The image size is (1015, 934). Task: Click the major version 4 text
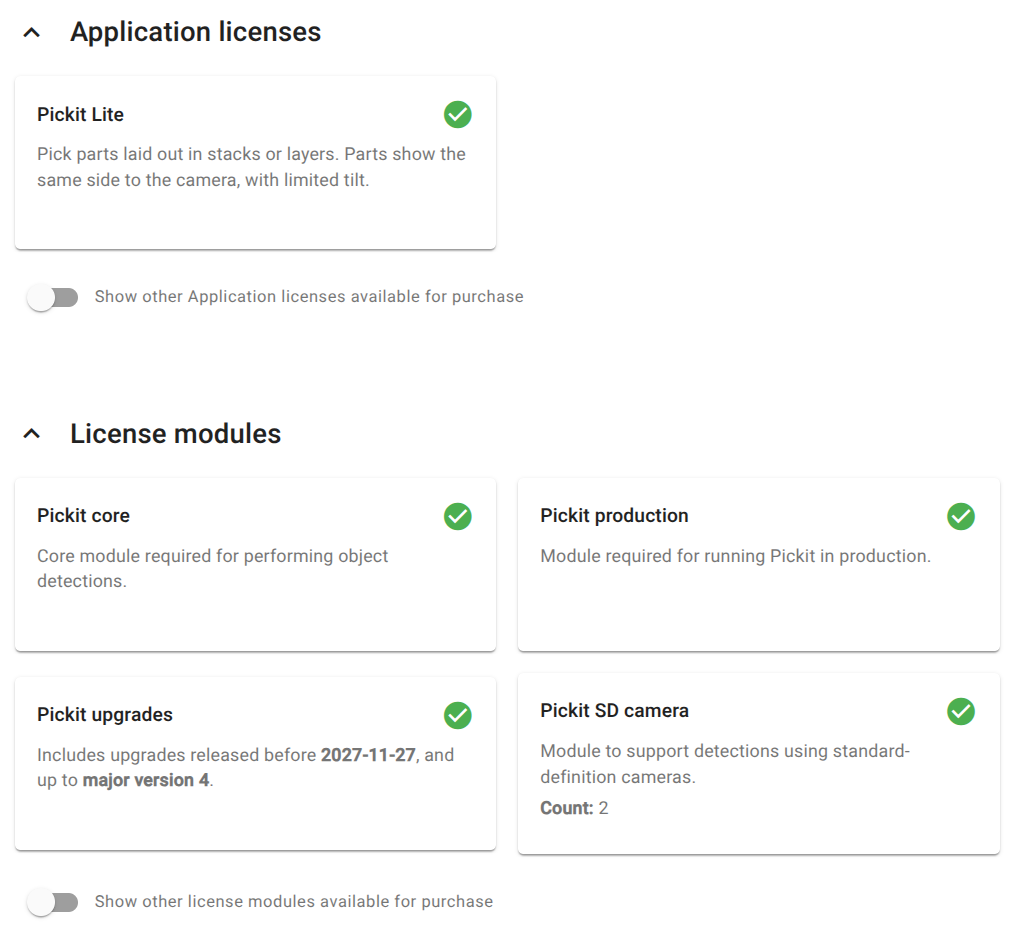click(x=146, y=780)
